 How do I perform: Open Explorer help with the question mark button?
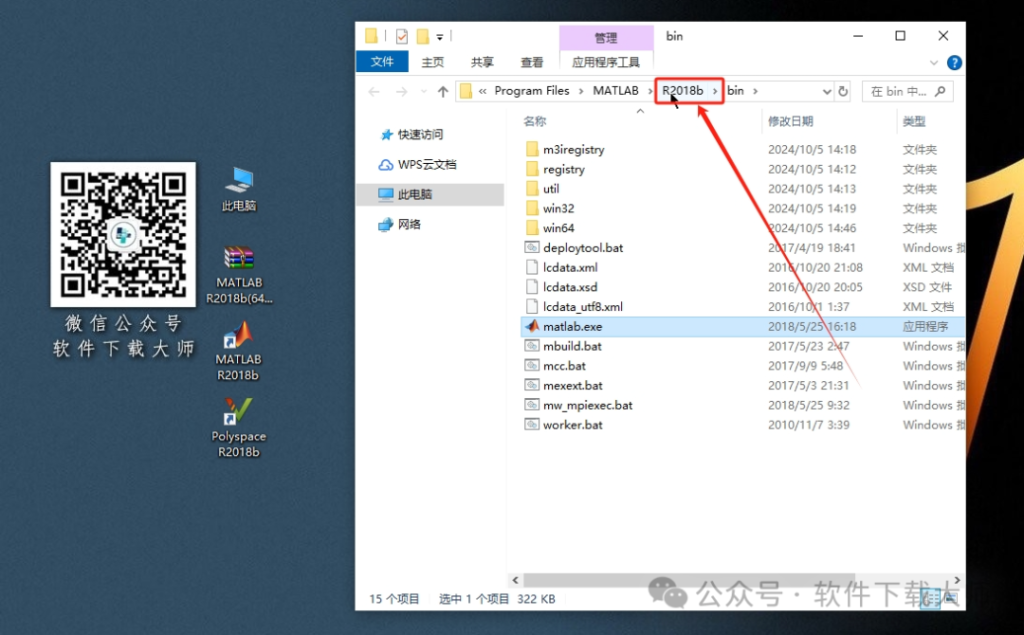tap(953, 61)
